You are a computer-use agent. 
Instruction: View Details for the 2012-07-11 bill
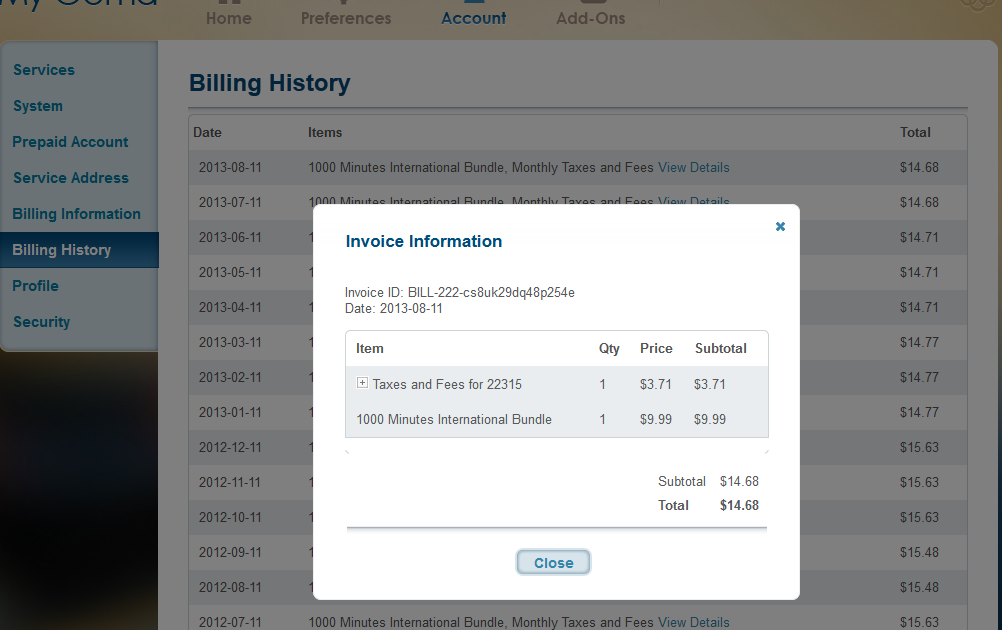(x=694, y=622)
